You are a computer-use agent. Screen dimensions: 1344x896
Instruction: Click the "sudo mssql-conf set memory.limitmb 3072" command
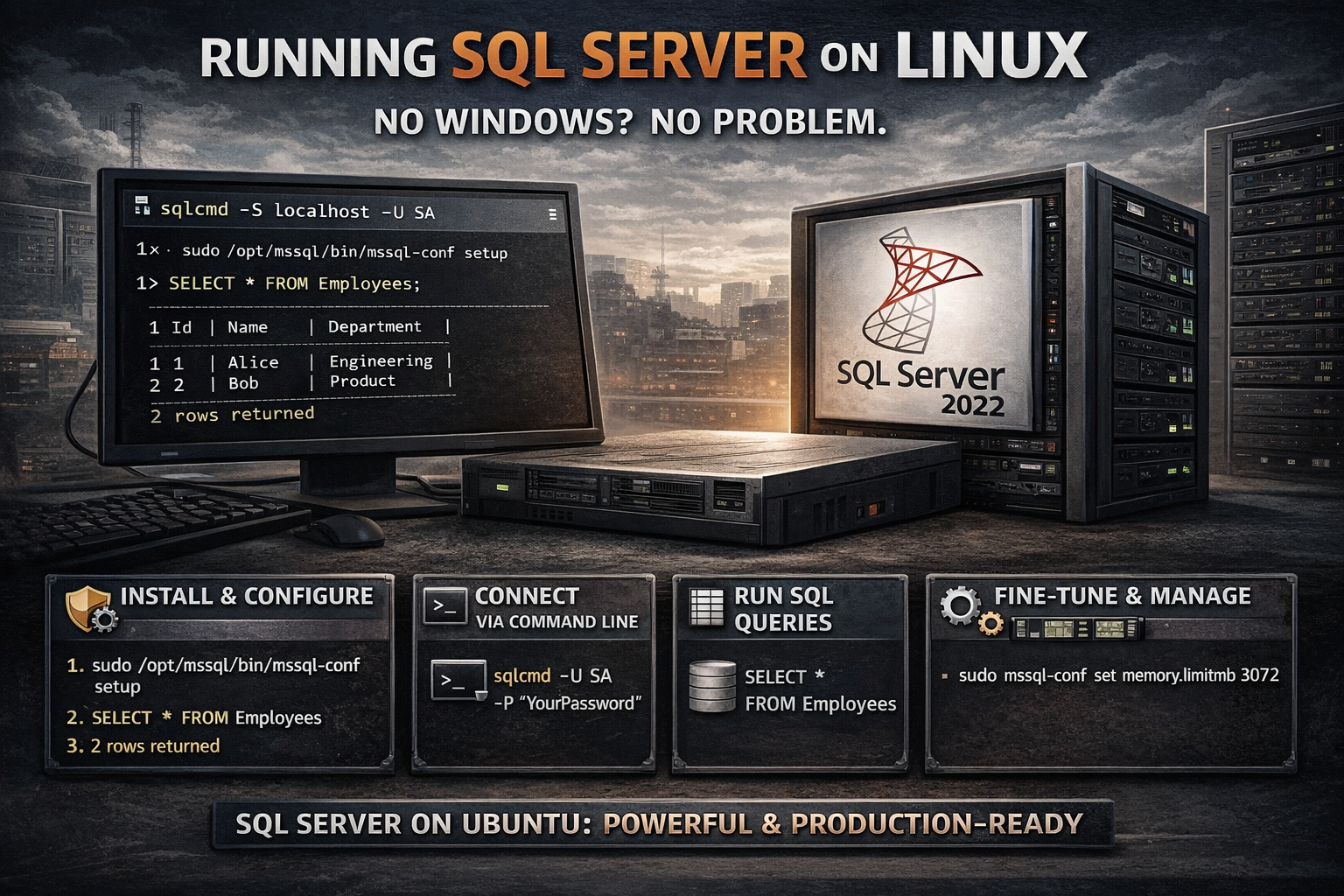pos(1119,675)
